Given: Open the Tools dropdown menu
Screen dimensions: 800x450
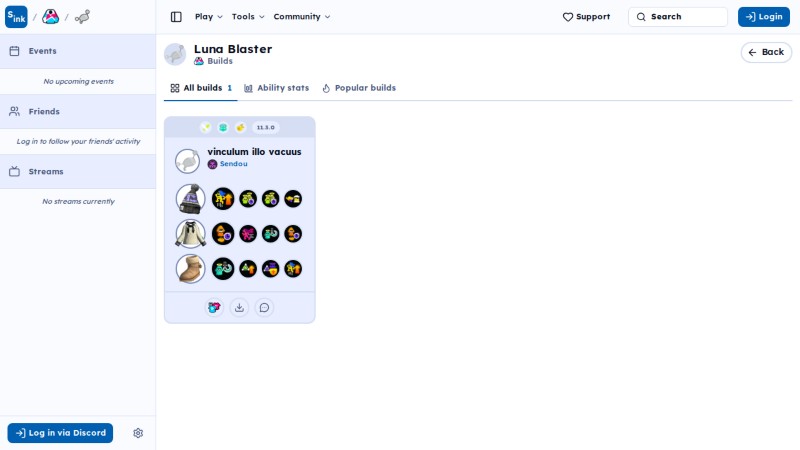Looking at the screenshot, I should point(248,17).
